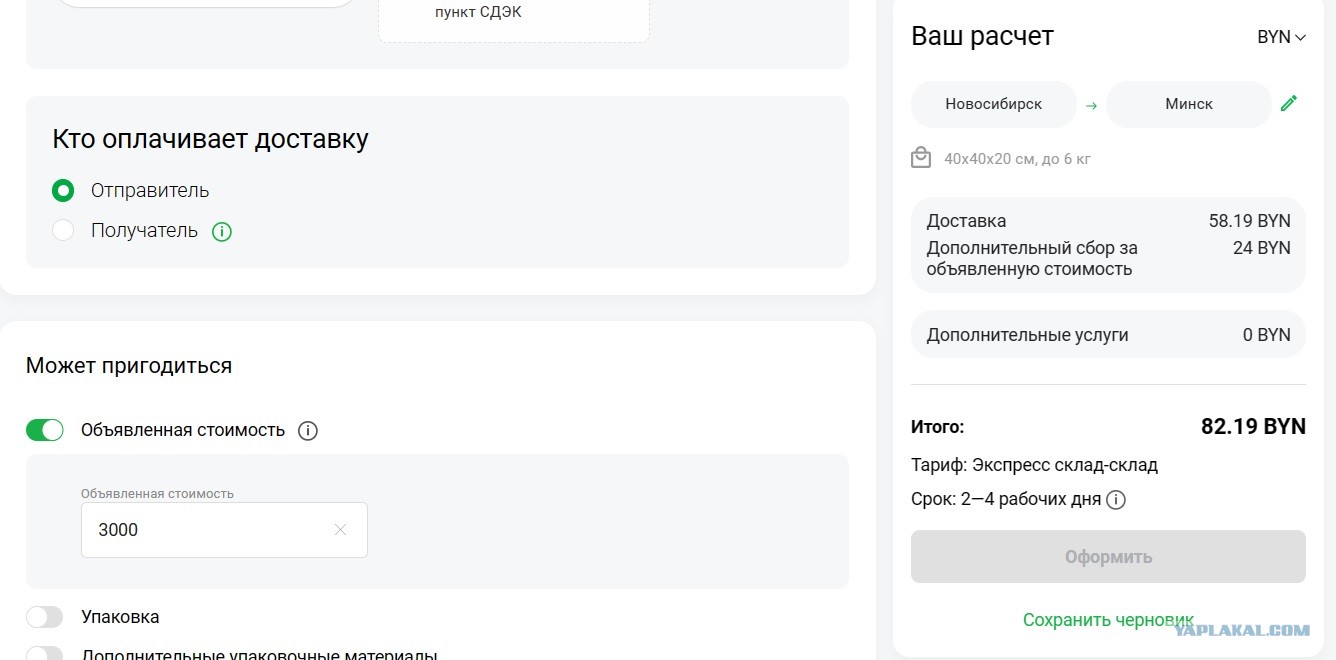The height and width of the screenshot is (660, 1336).
Task: Enable the Упаковка toggle
Action: [44, 617]
